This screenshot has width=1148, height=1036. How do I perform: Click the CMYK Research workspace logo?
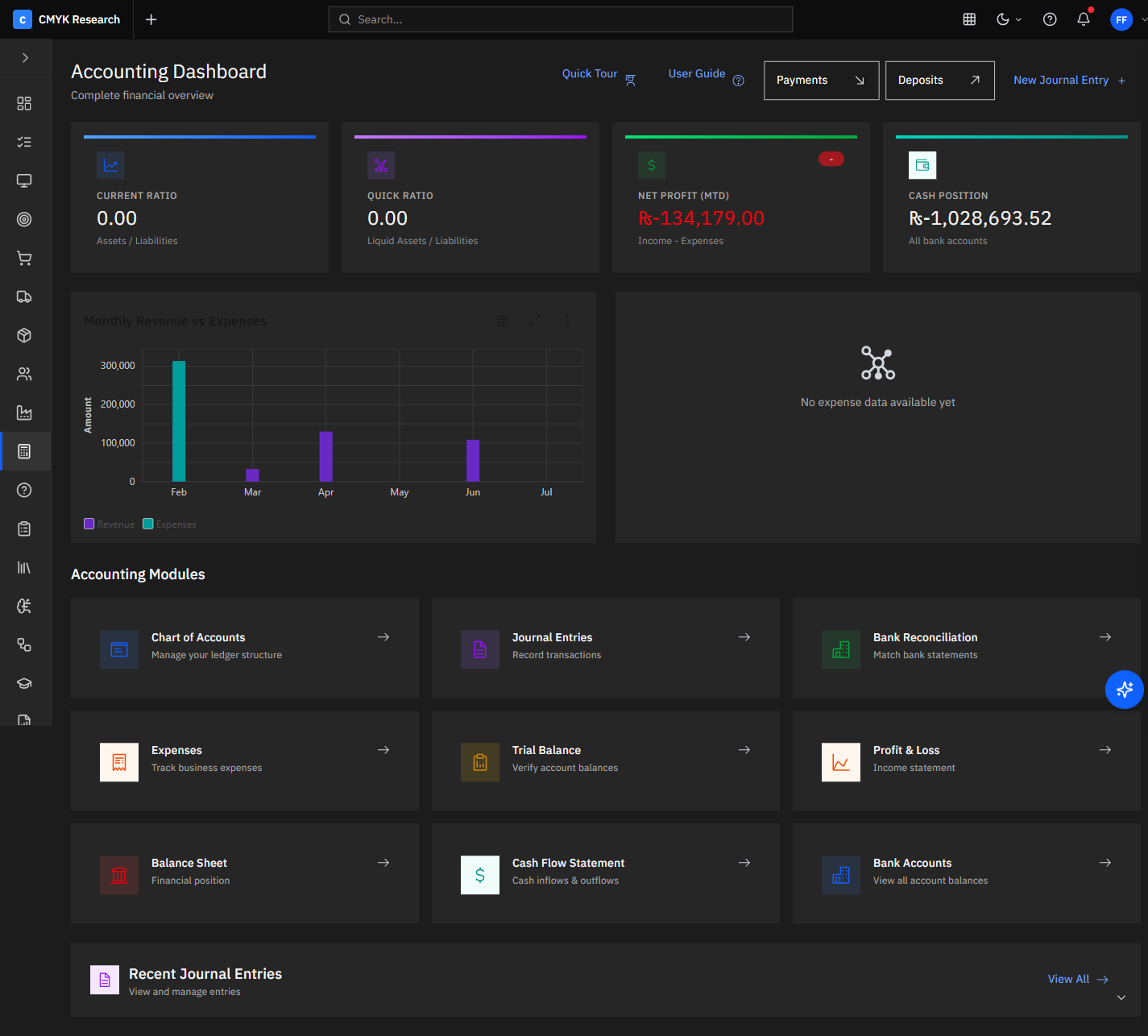point(23,19)
